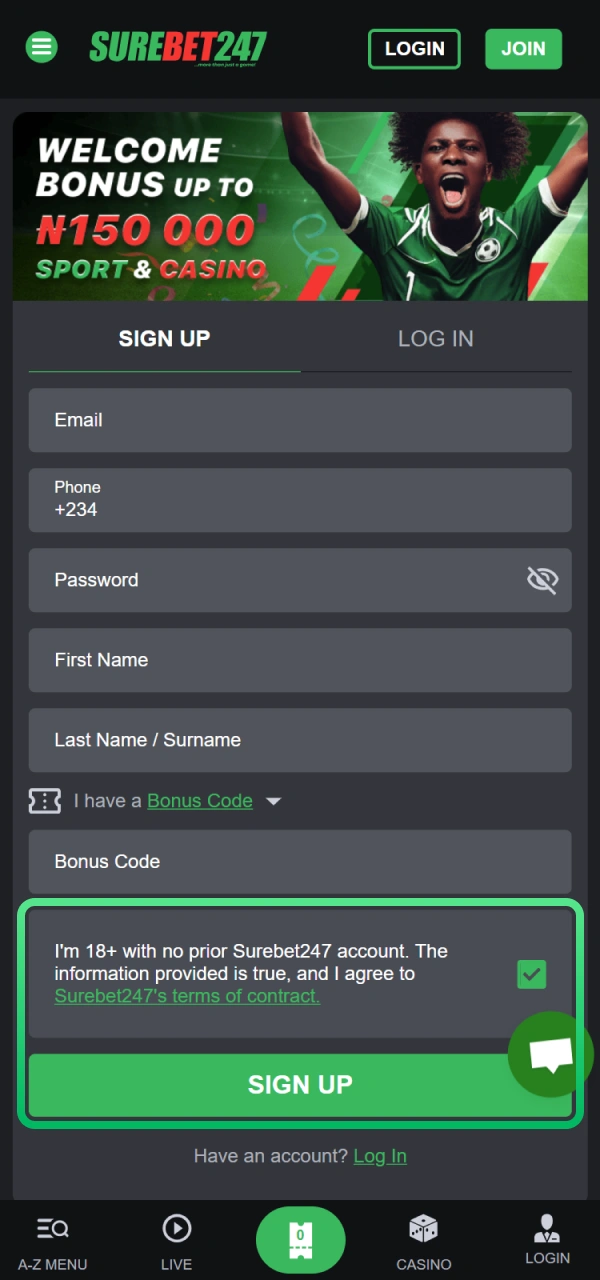Select the LIVE section icon
Image resolution: width=600 pixels, height=1280 pixels.
(x=176, y=1228)
